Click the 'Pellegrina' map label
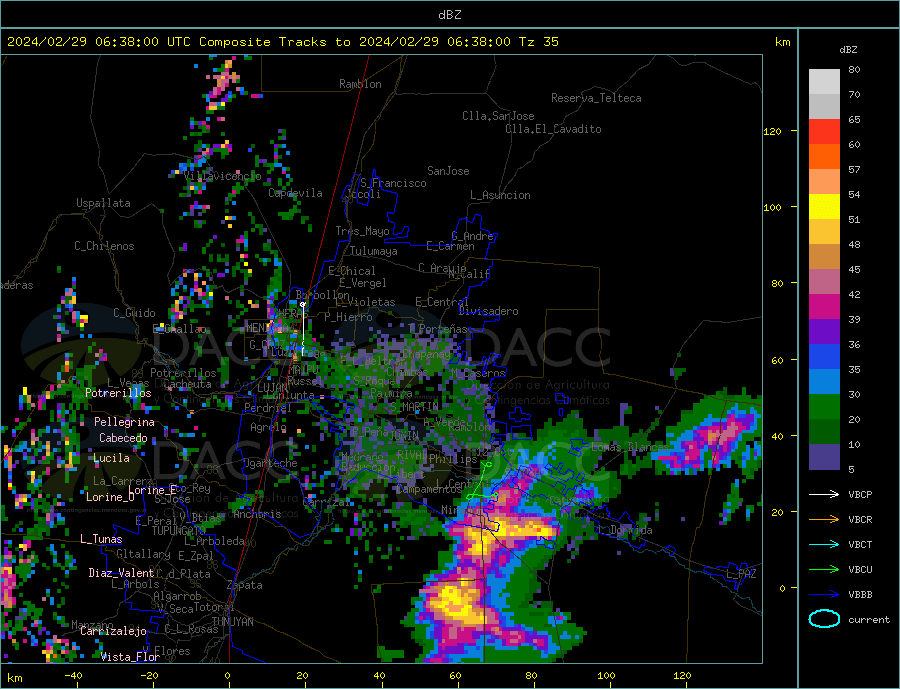The image size is (900, 689). pos(125,423)
